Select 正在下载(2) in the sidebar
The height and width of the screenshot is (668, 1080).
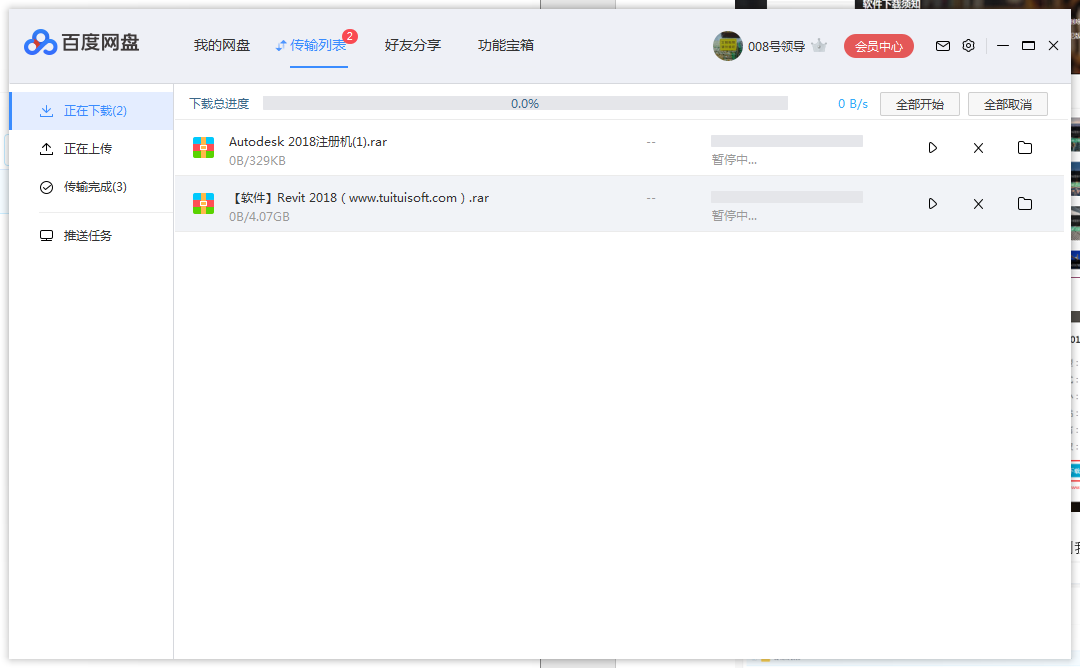pyautogui.click(x=92, y=111)
